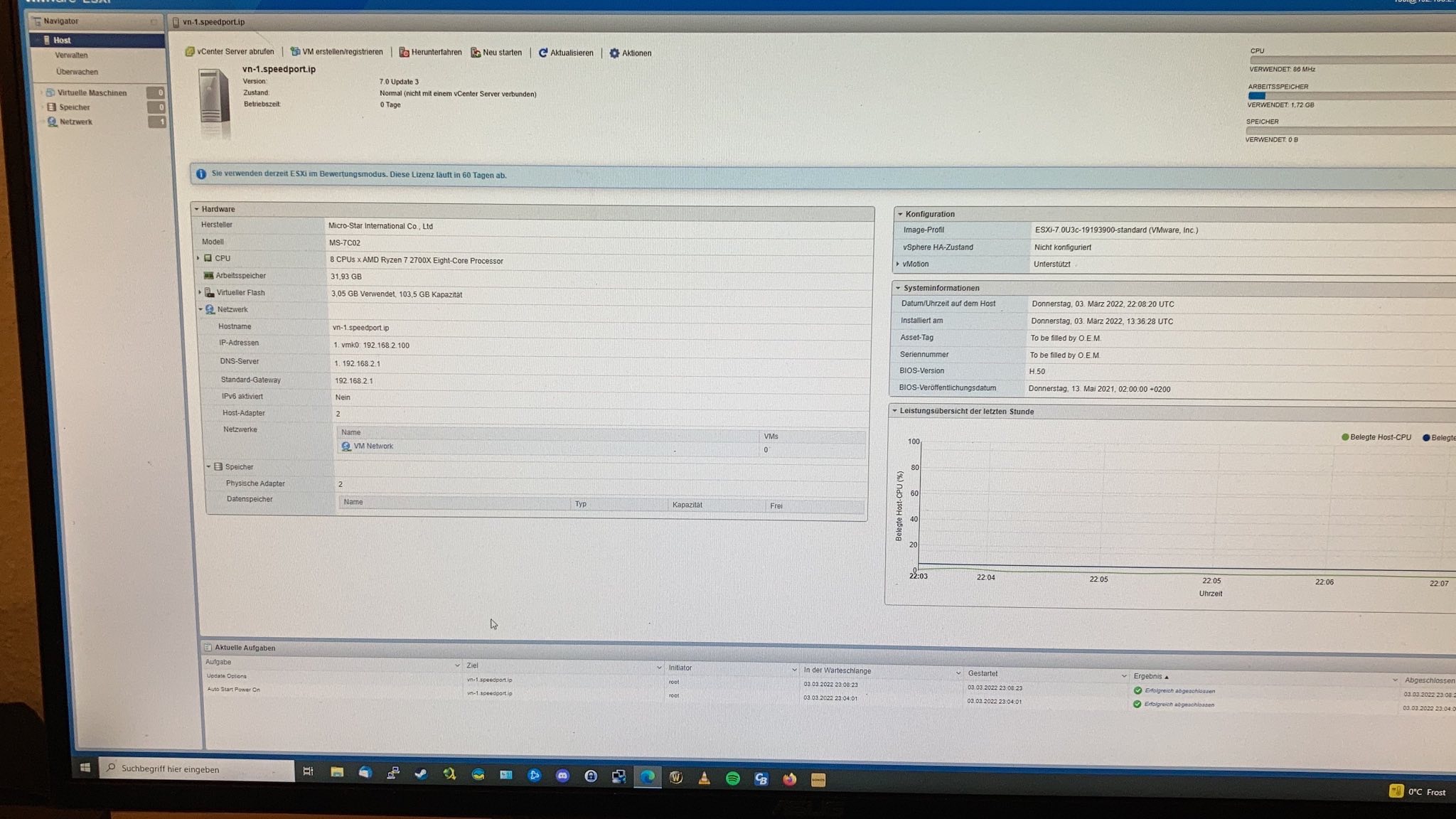Expand the CPU row in Hardware

point(198,258)
